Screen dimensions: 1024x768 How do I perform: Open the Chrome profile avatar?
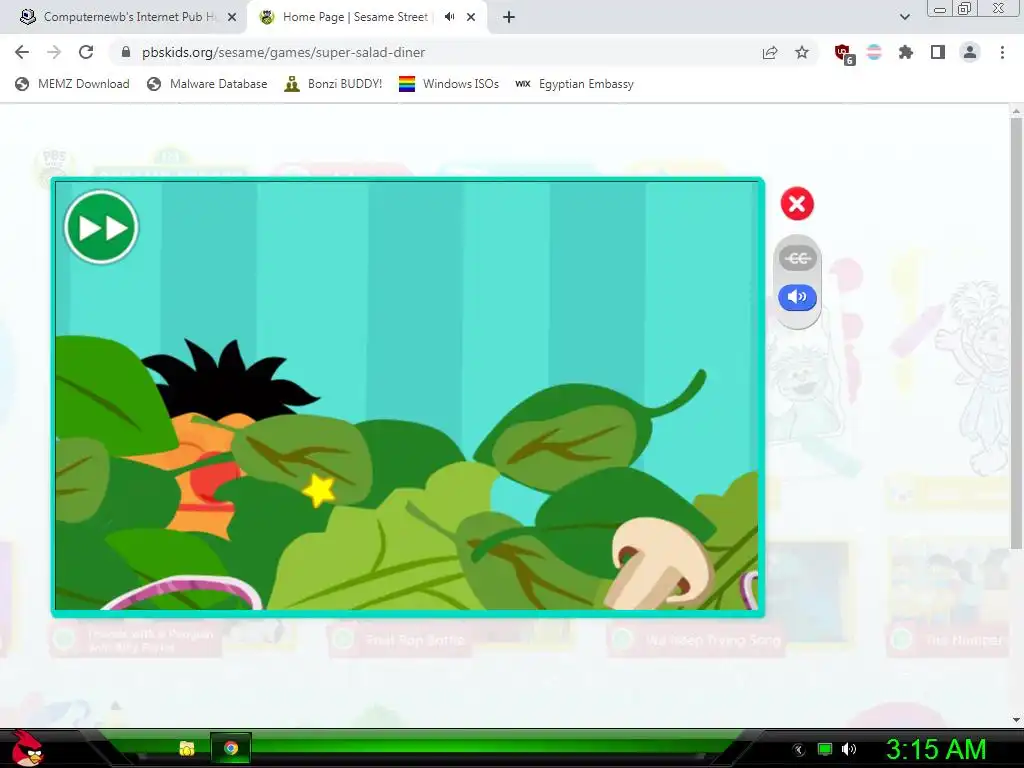pos(970,52)
